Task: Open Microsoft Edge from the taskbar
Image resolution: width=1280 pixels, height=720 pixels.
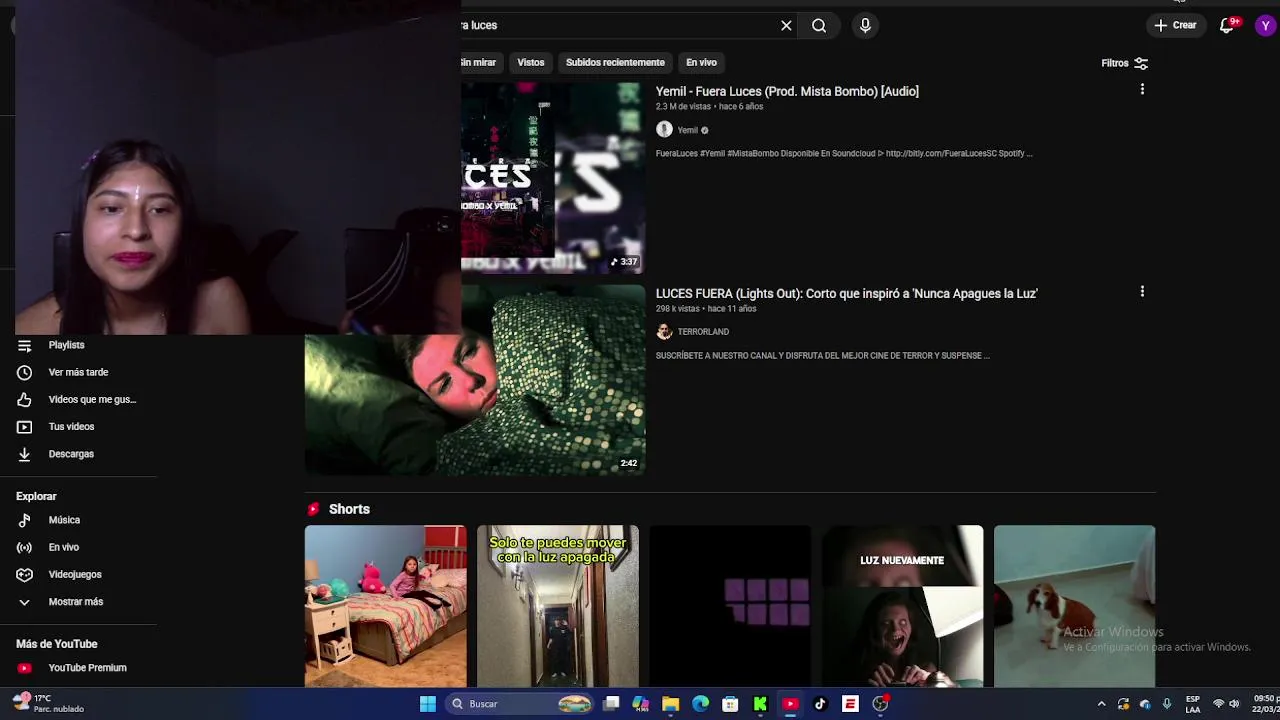Action: point(700,704)
